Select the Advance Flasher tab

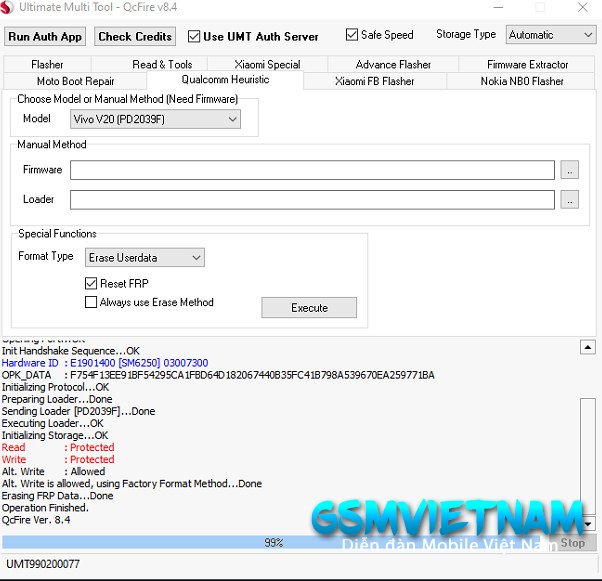point(393,64)
